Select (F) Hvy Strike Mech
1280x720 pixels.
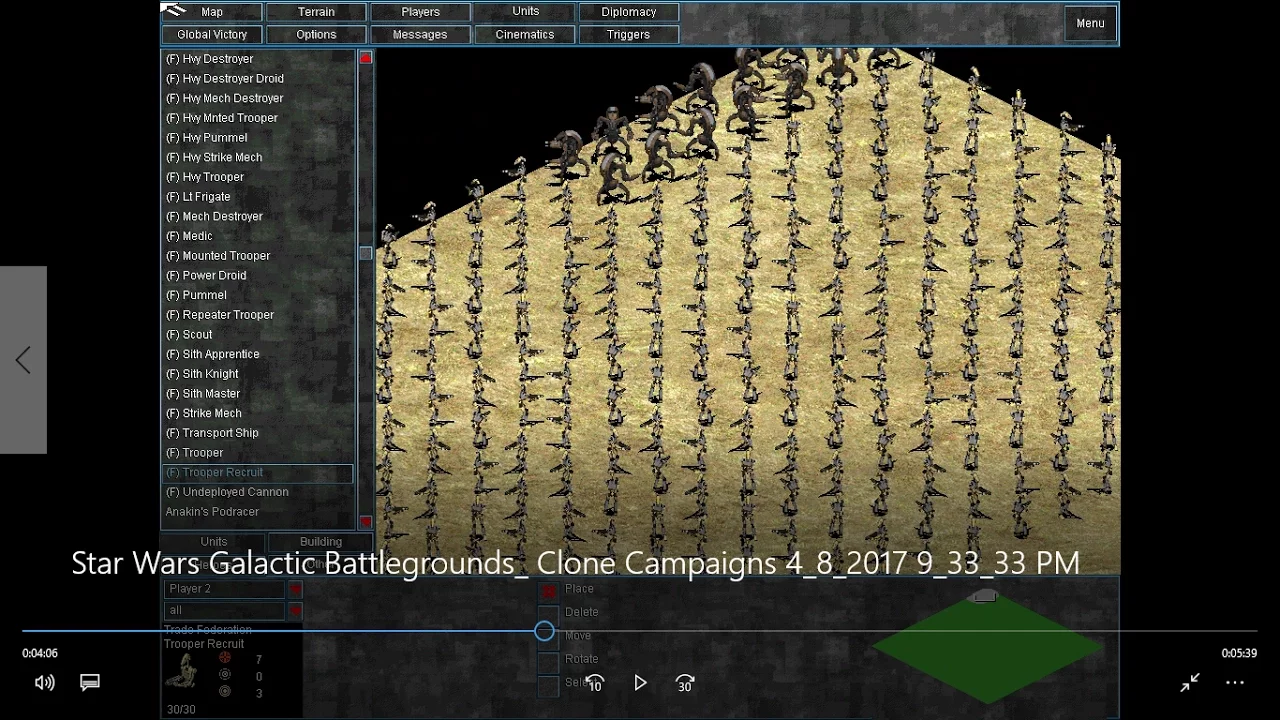[258, 157]
